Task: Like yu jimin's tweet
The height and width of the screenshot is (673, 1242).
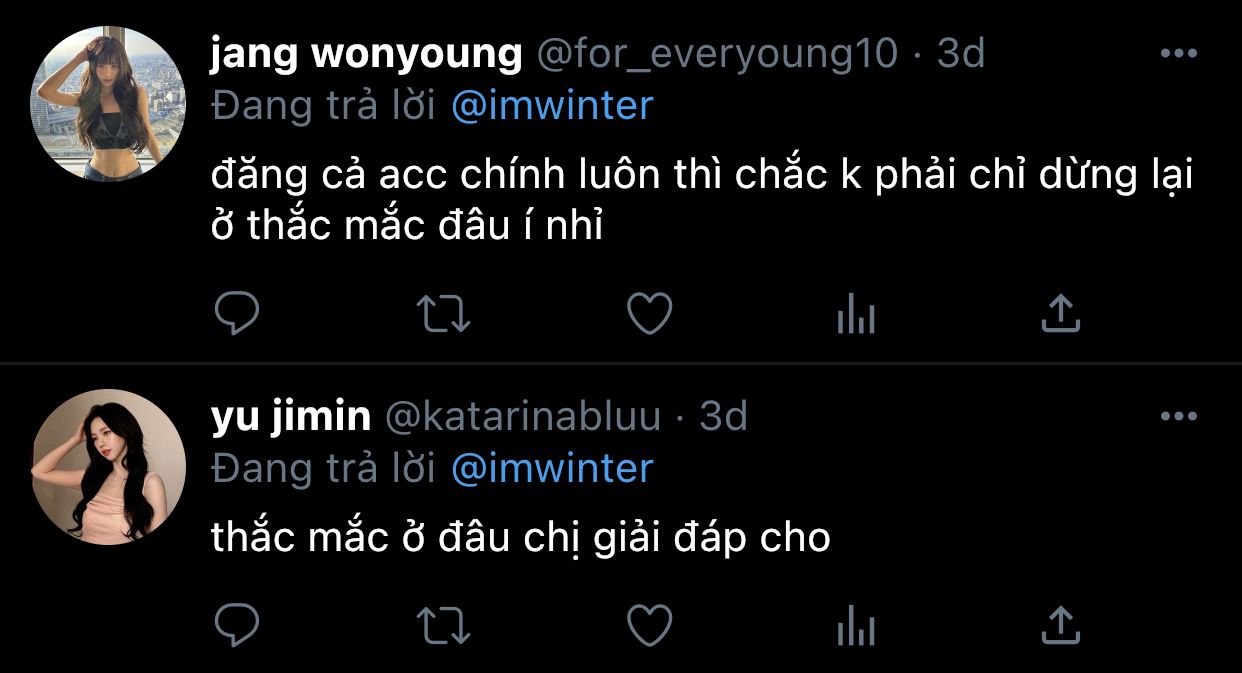Action: [x=649, y=627]
